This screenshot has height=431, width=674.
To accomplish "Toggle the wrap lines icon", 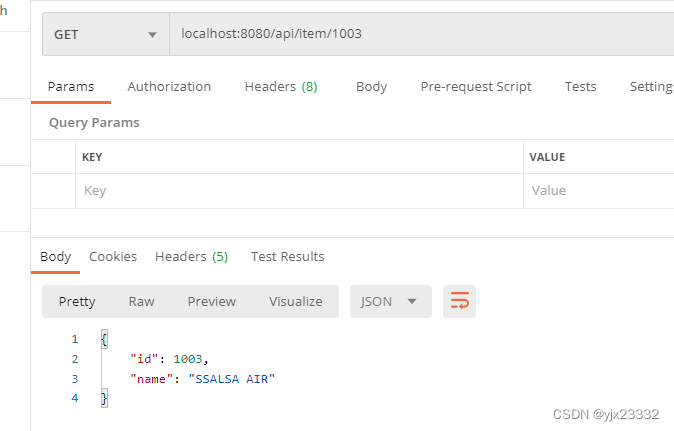I will tap(460, 302).
